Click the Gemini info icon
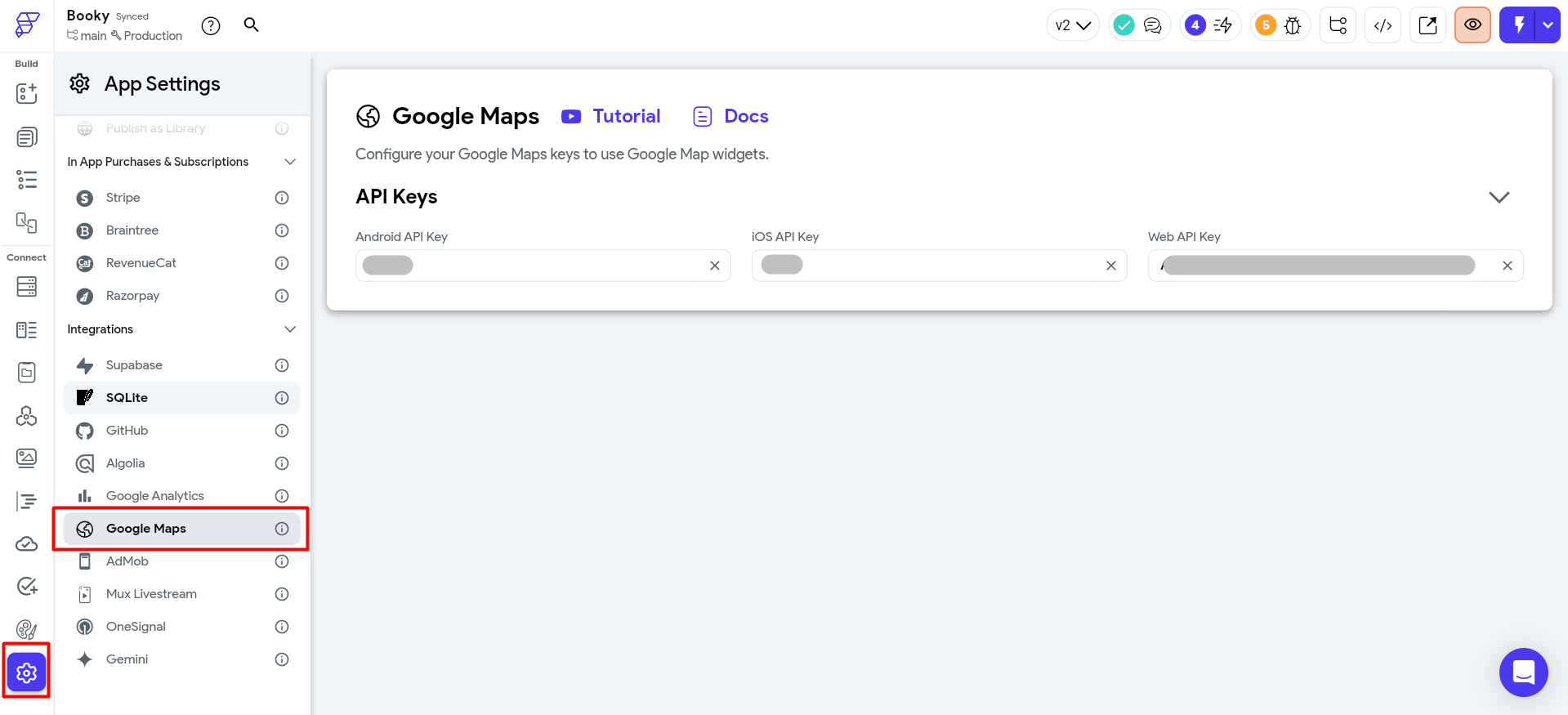Viewport: 1568px width, 715px height. (x=282, y=659)
